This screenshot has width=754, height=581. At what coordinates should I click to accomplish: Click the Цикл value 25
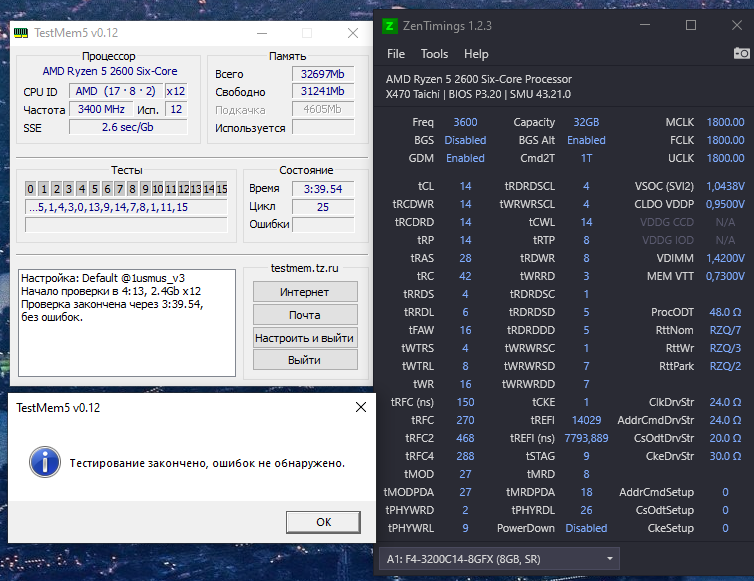(x=323, y=207)
